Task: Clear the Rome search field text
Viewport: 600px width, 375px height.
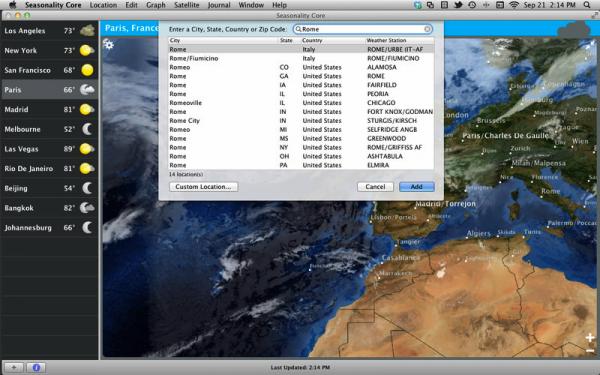Action: click(427, 29)
